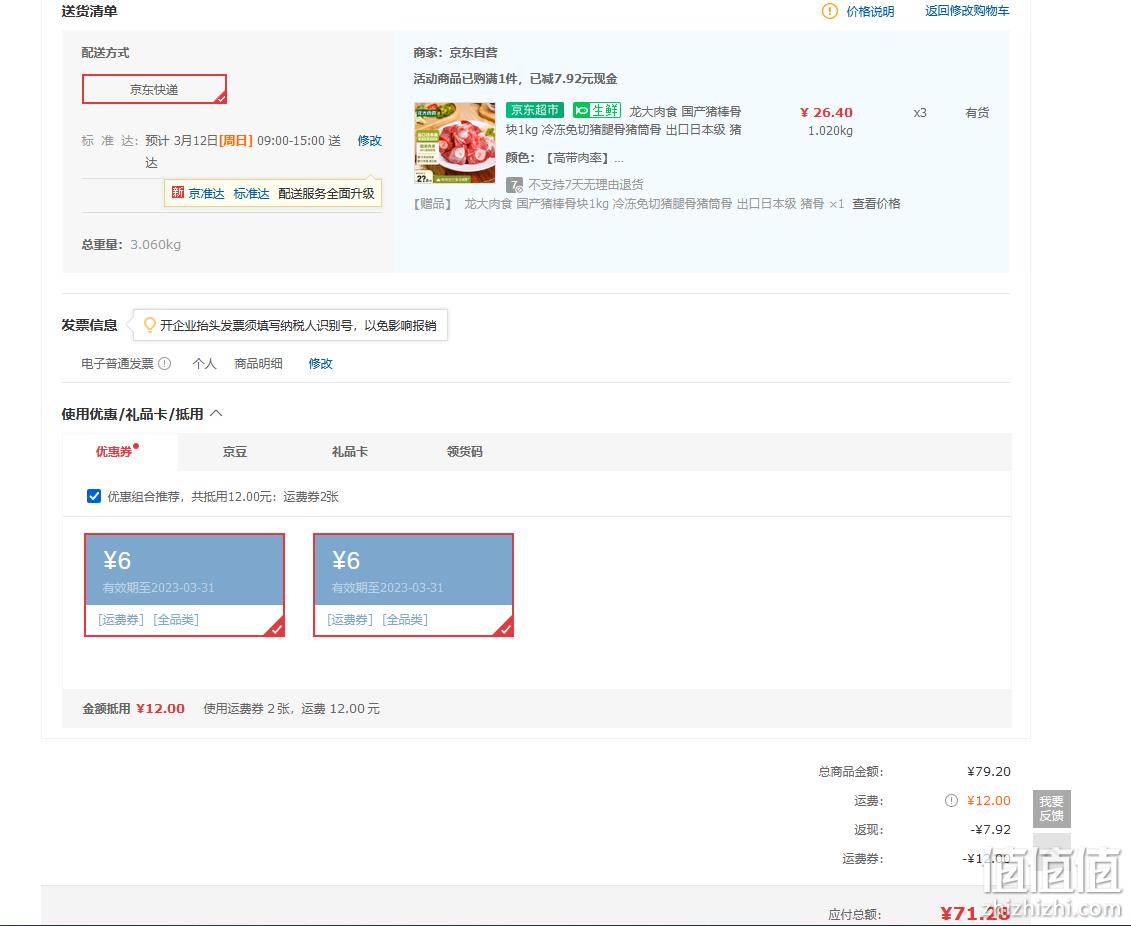Open the 价格说明 link
This screenshot has height=926, width=1131.
870,12
